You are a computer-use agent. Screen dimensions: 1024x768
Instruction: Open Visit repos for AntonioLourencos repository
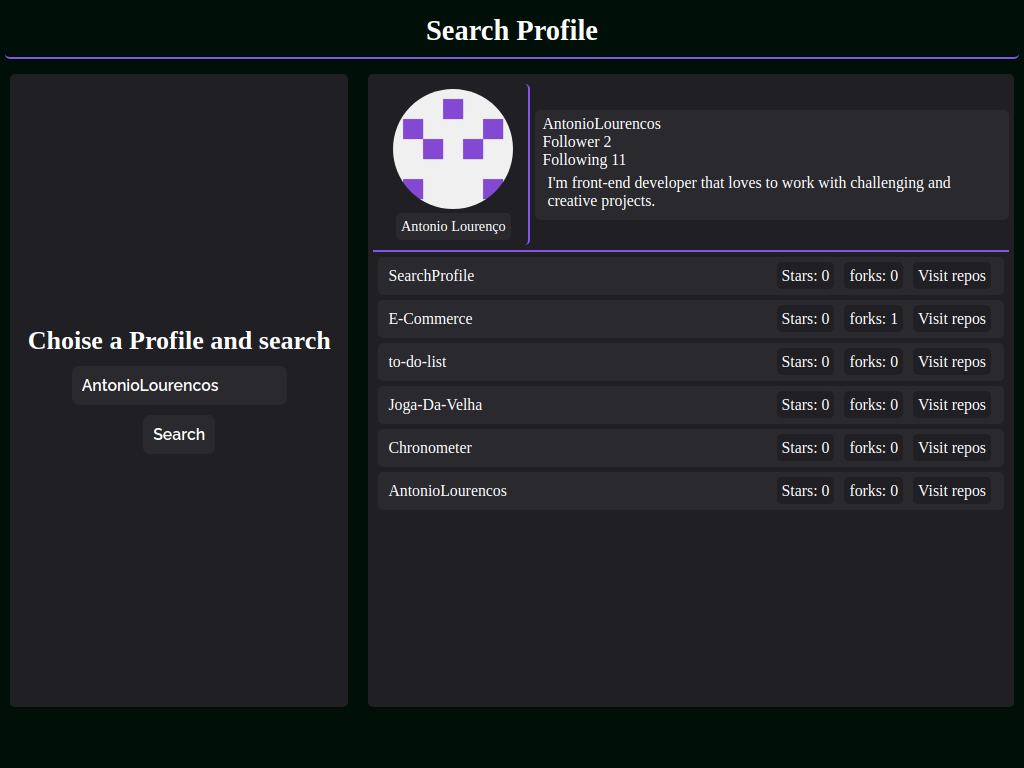pos(952,491)
